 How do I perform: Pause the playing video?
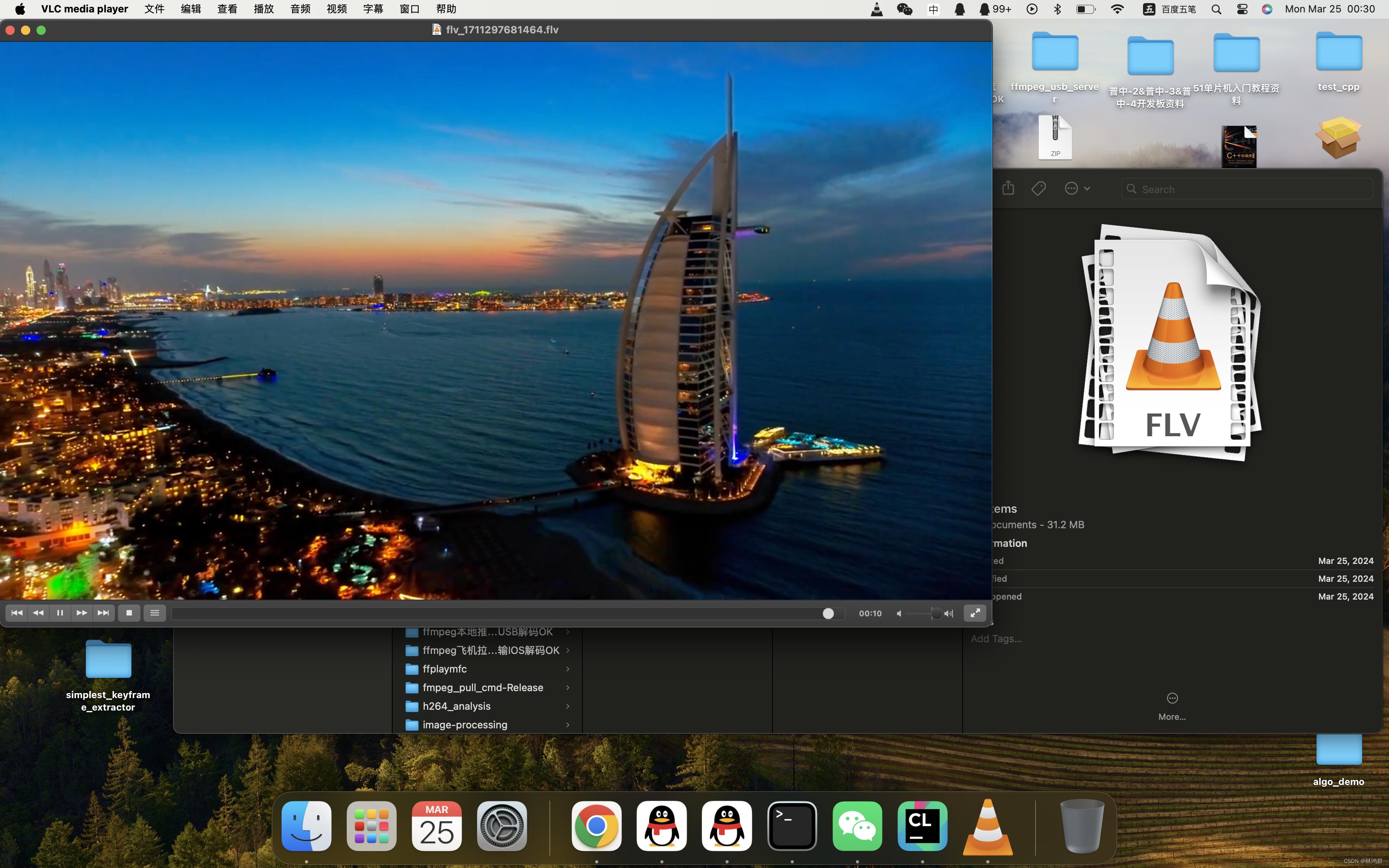point(60,612)
